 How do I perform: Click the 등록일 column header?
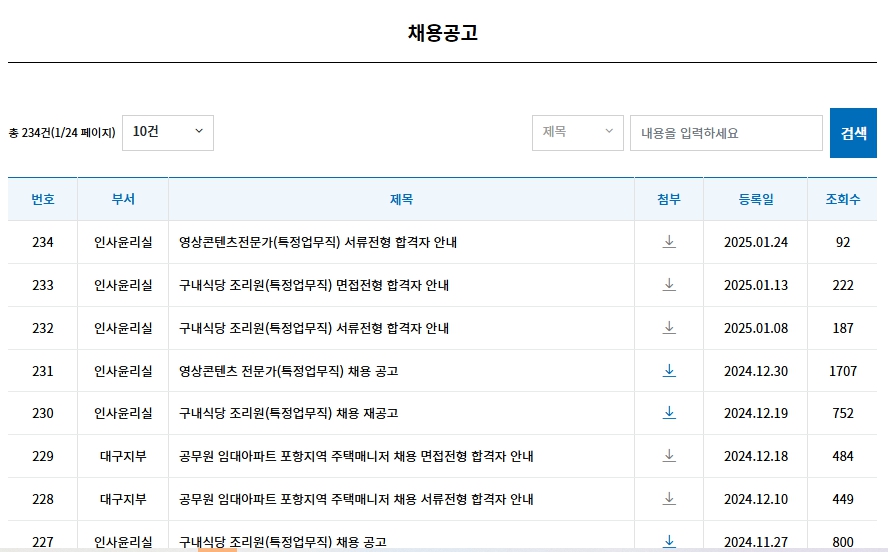pyautogui.click(x=755, y=199)
